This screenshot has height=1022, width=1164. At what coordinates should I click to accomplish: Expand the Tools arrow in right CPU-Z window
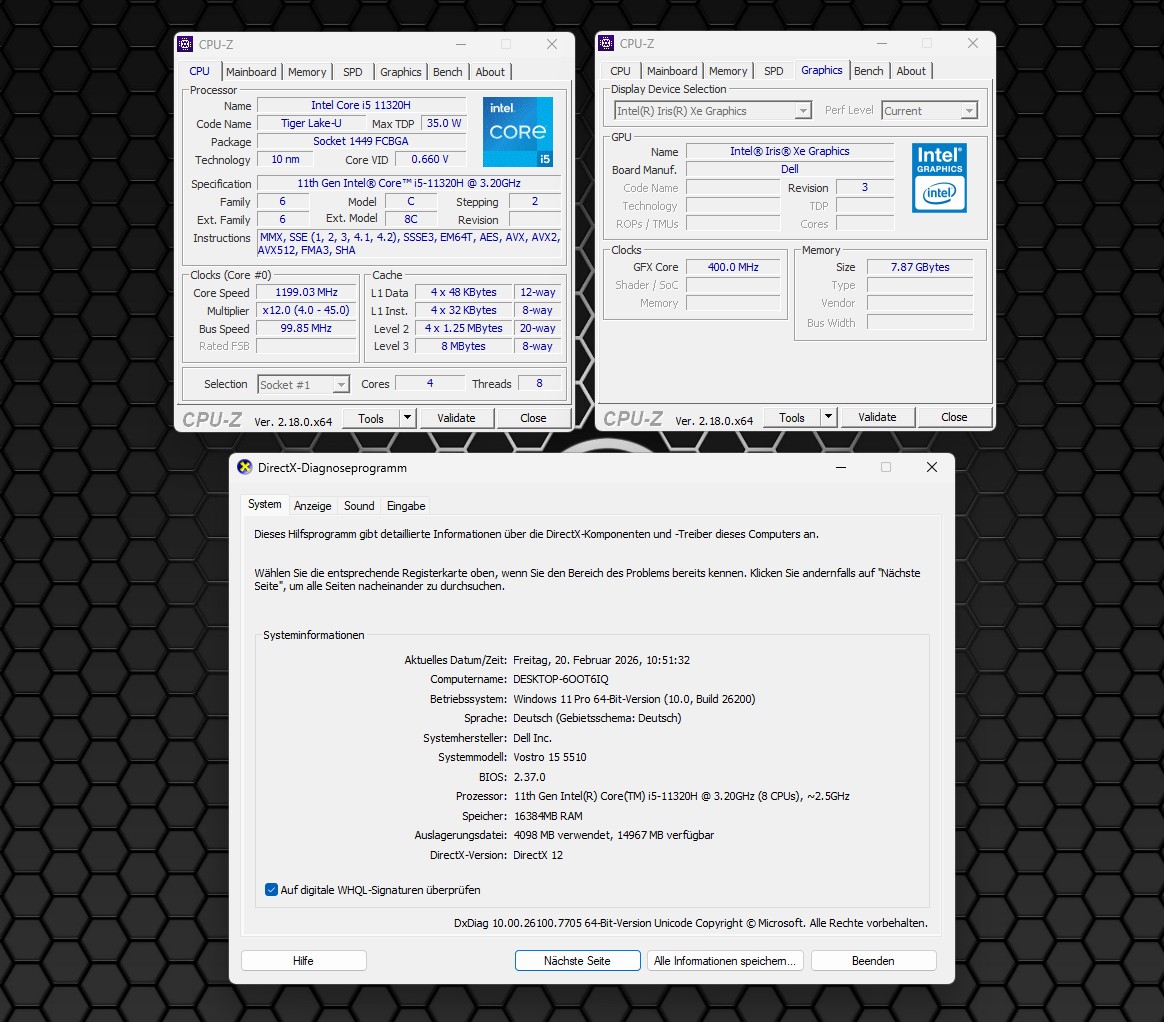click(x=828, y=418)
